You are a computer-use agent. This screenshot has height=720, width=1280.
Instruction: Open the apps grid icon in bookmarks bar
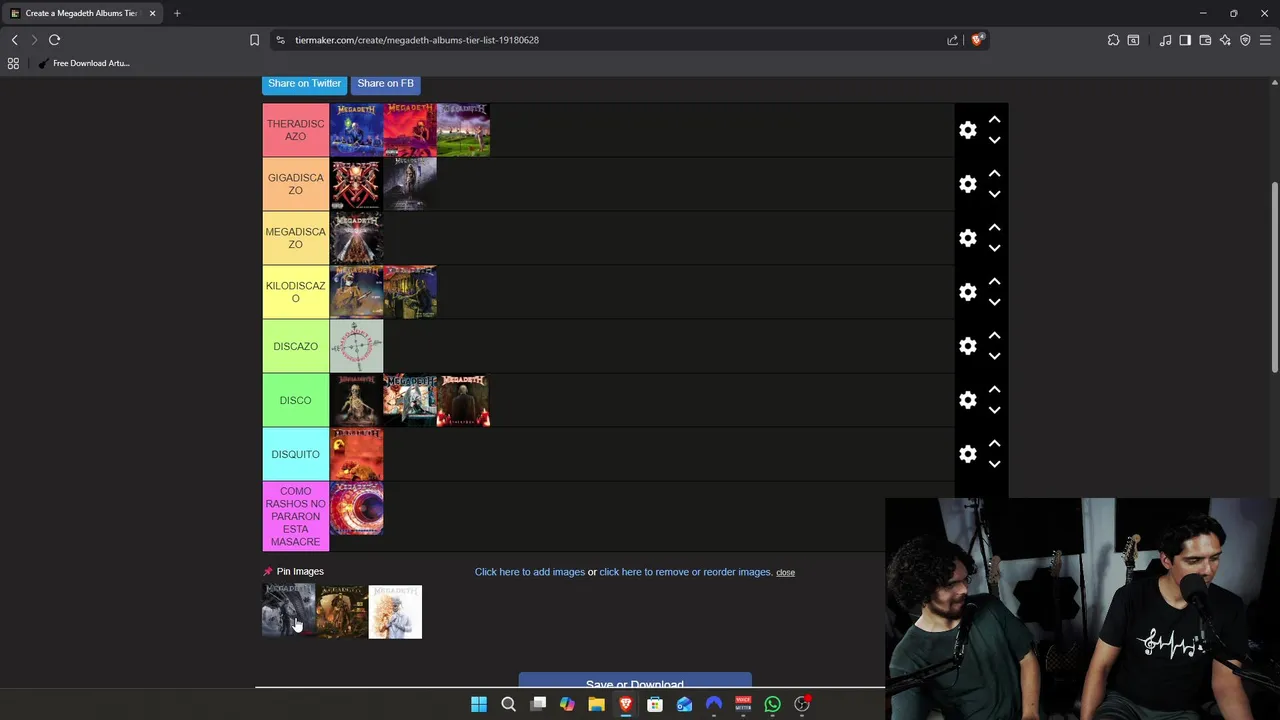pos(13,63)
